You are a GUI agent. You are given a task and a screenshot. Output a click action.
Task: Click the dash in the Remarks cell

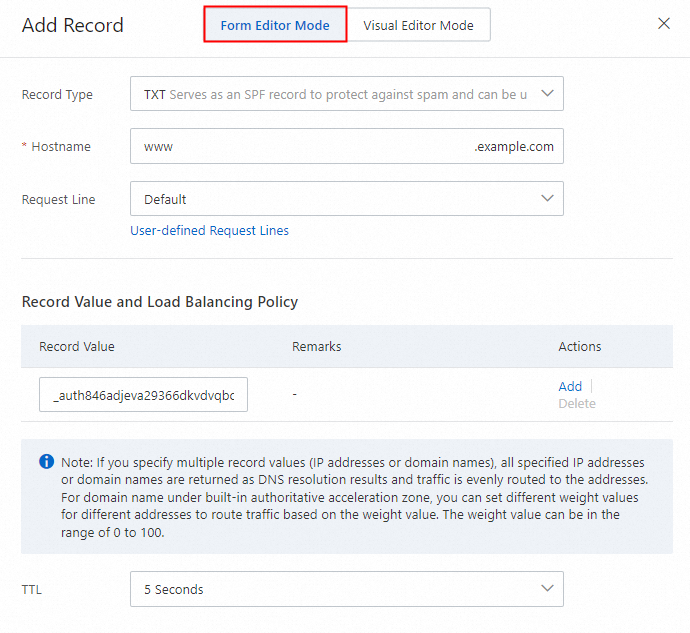[295, 394]
